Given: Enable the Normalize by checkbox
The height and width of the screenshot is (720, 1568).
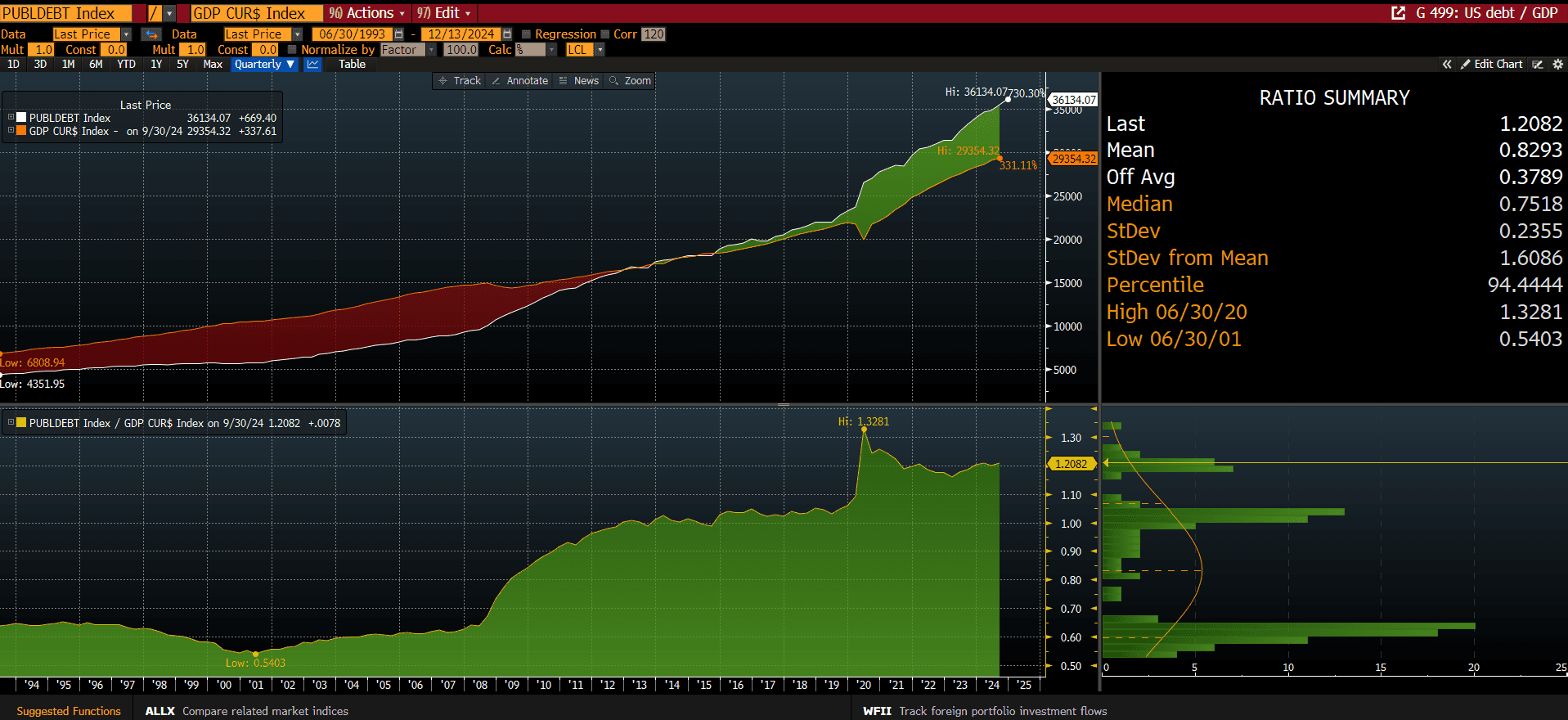Looking at the screenshot, I should (x=292, y=50).
